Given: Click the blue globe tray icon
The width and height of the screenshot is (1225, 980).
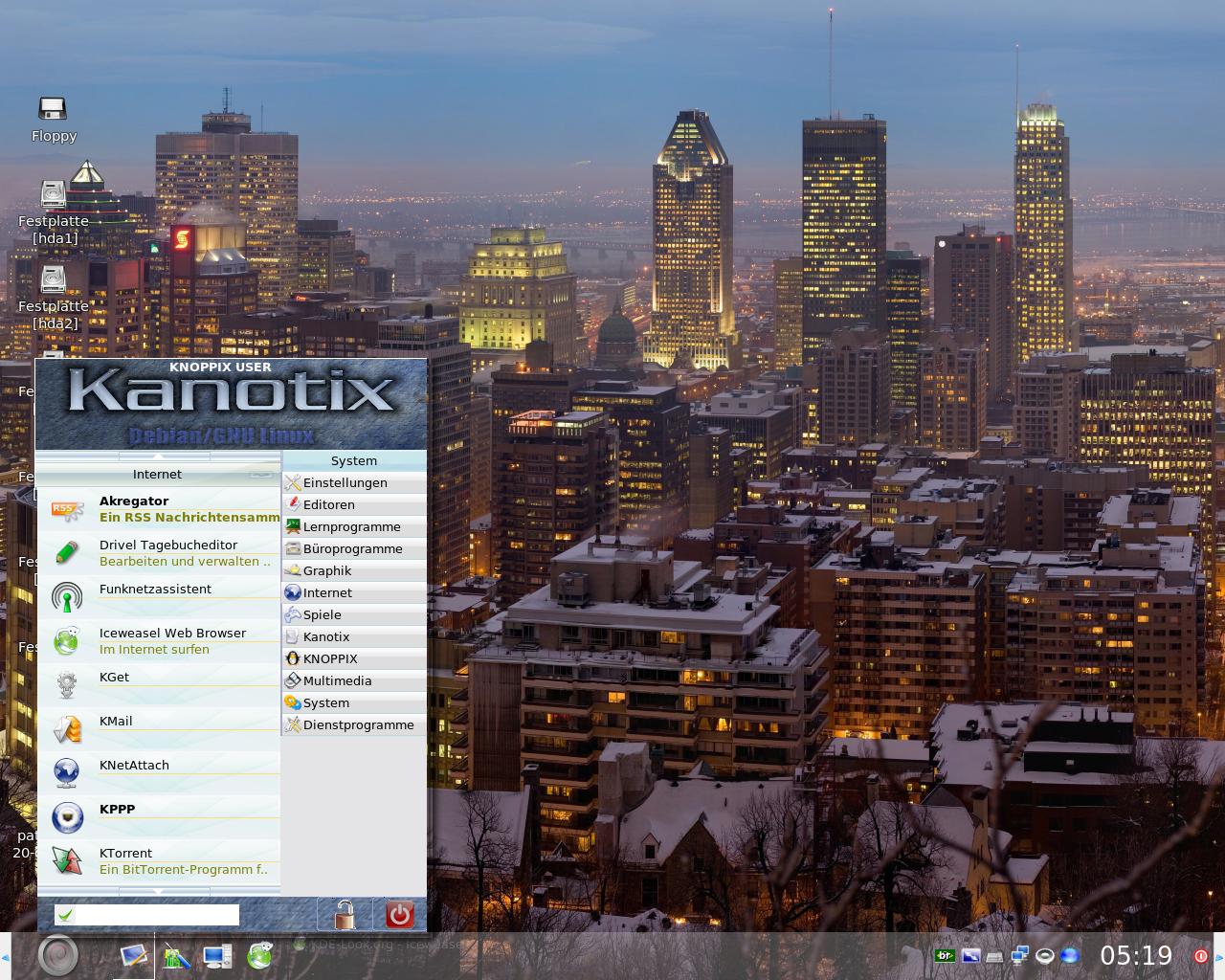Looking at the screenshot, I should (1071, 955).
